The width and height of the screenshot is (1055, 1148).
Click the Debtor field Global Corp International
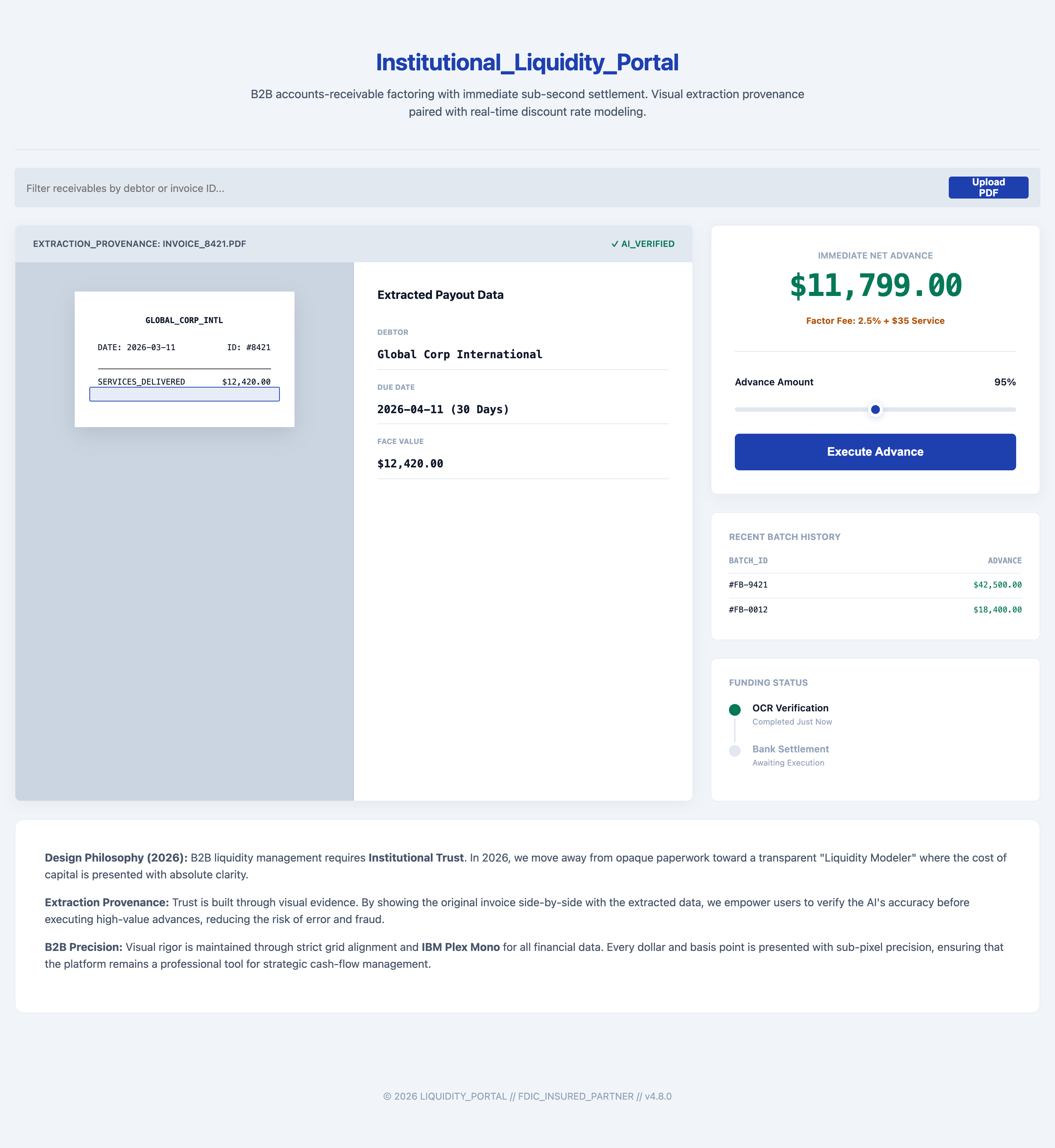pyautogui.click(x=460, y=355)
